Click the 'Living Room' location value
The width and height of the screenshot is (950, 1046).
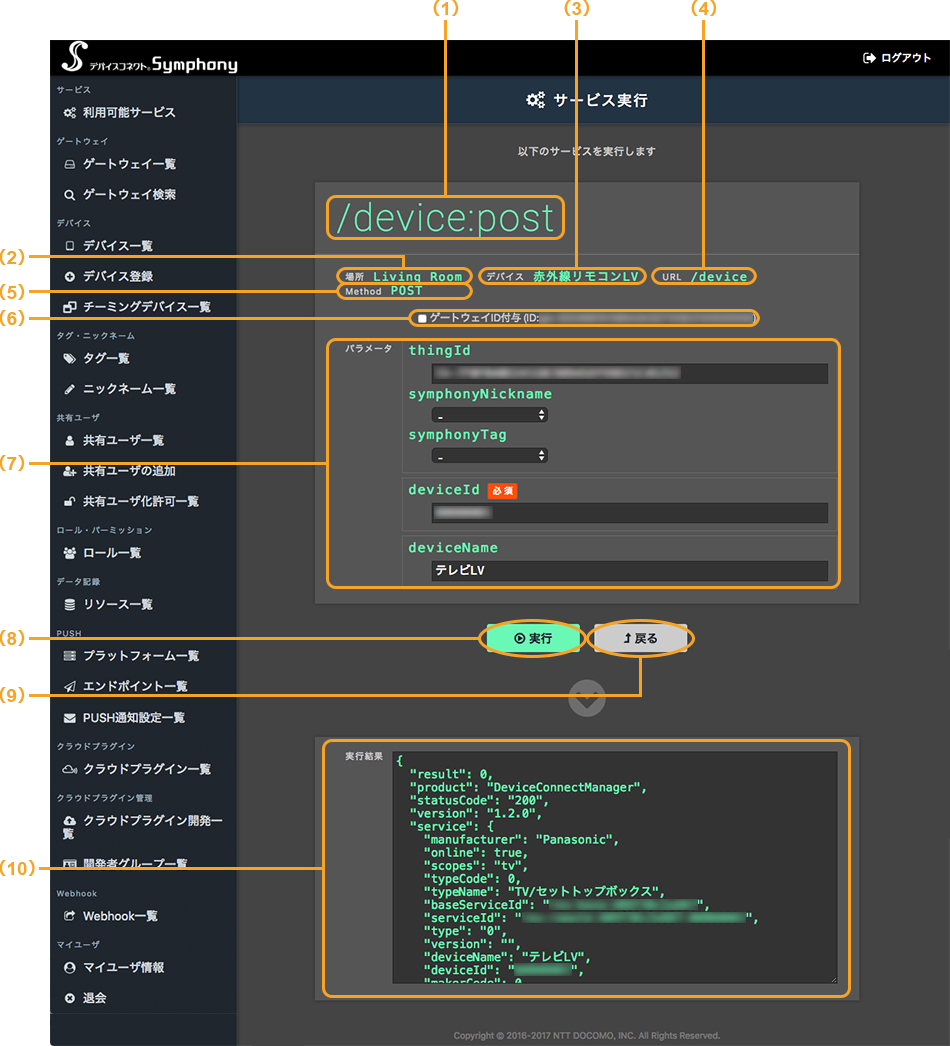point(417,277)
